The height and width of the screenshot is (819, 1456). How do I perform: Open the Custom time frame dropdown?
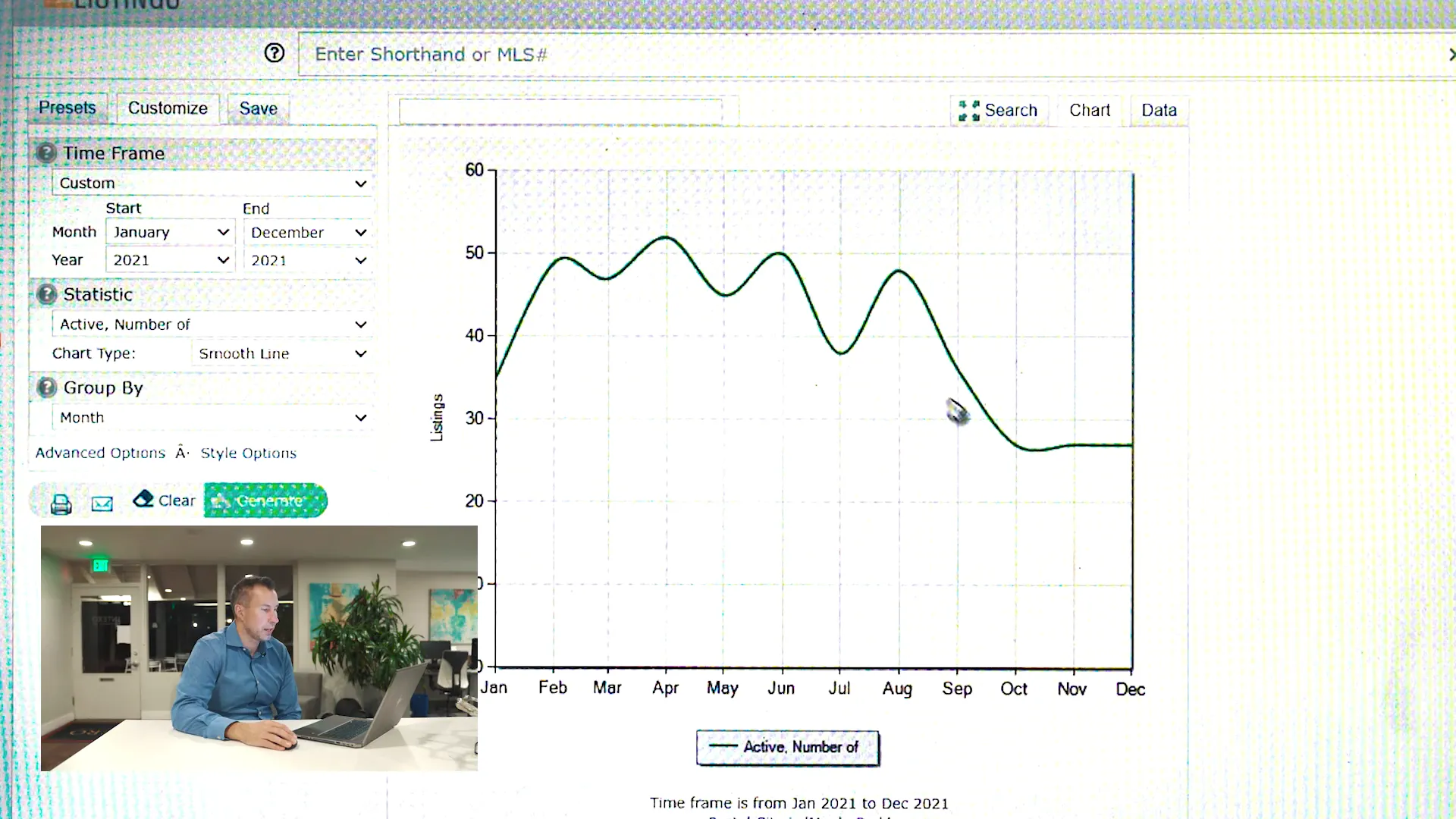click(x=212, y=183)
